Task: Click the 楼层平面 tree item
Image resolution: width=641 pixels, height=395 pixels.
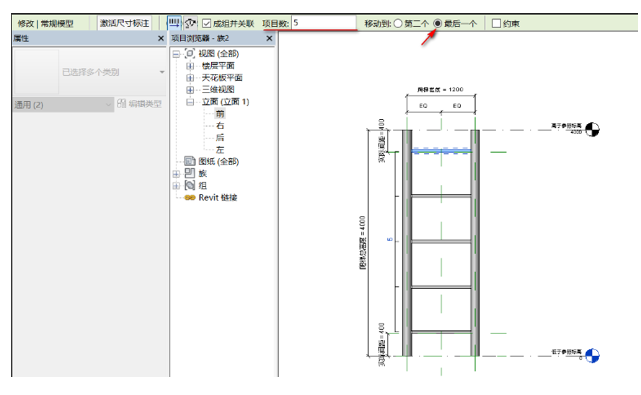Action: pos(218,66)
